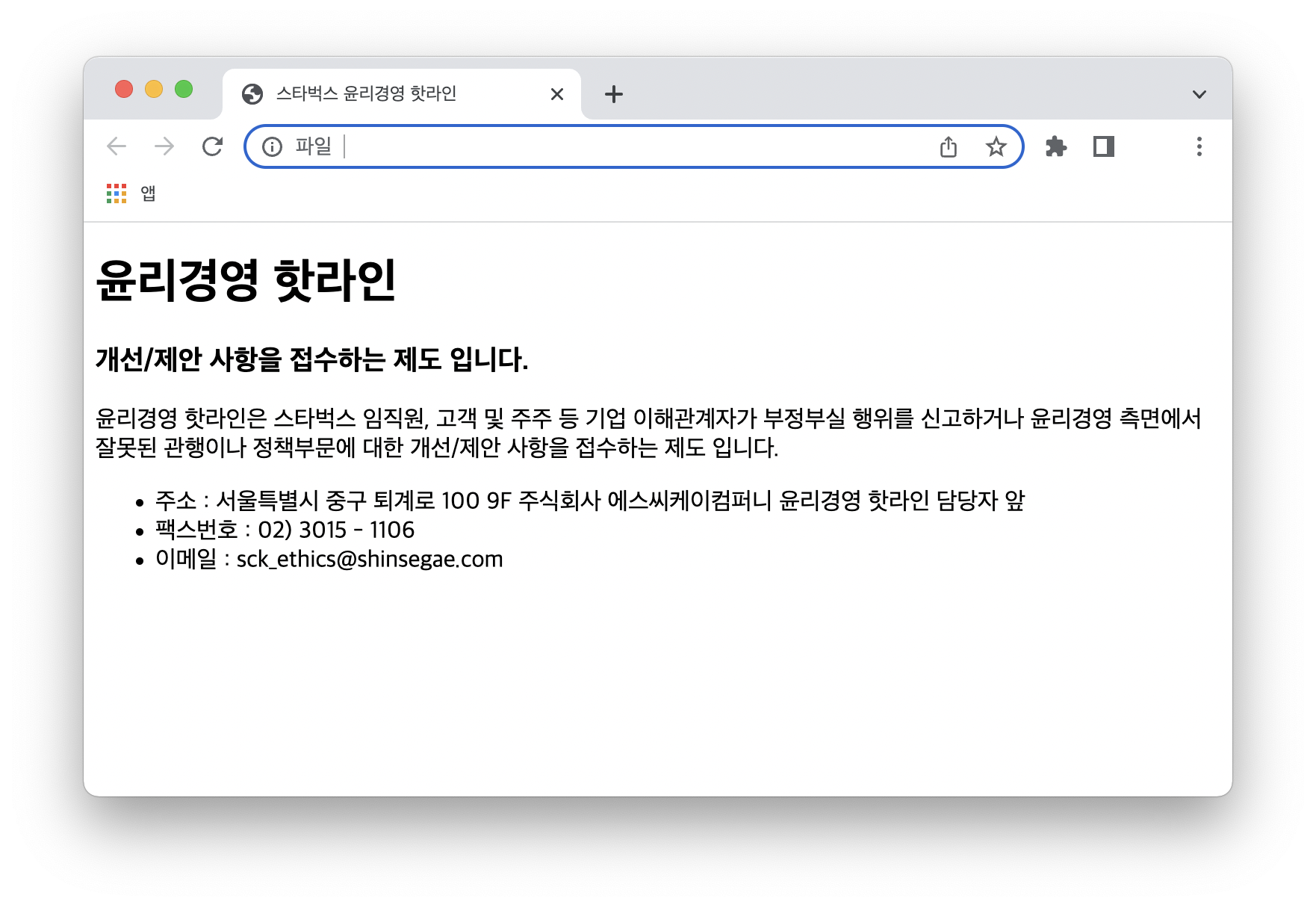The height and width of the screenshot is (907, 1316).
Task: Click the sck_ethics@shinsegae.com email text
Action: click(370, 559)
